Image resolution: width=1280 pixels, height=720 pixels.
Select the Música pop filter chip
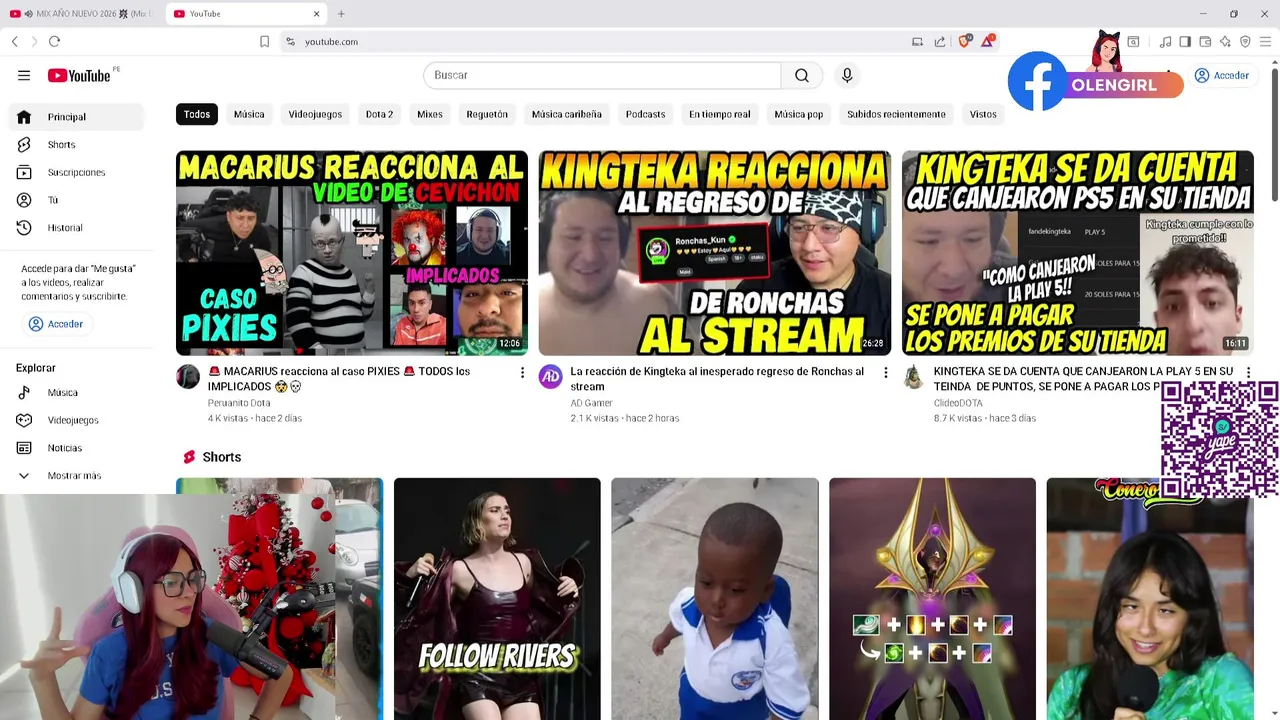[799, 114]
